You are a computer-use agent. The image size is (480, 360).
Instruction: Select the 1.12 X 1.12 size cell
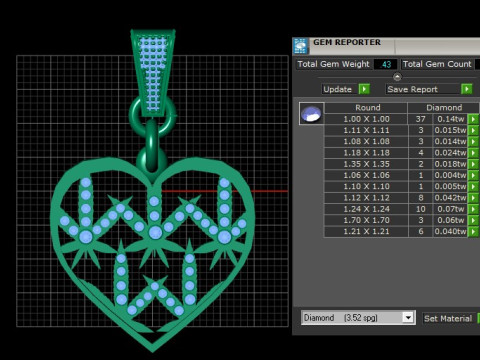click(x=366, y=198)
